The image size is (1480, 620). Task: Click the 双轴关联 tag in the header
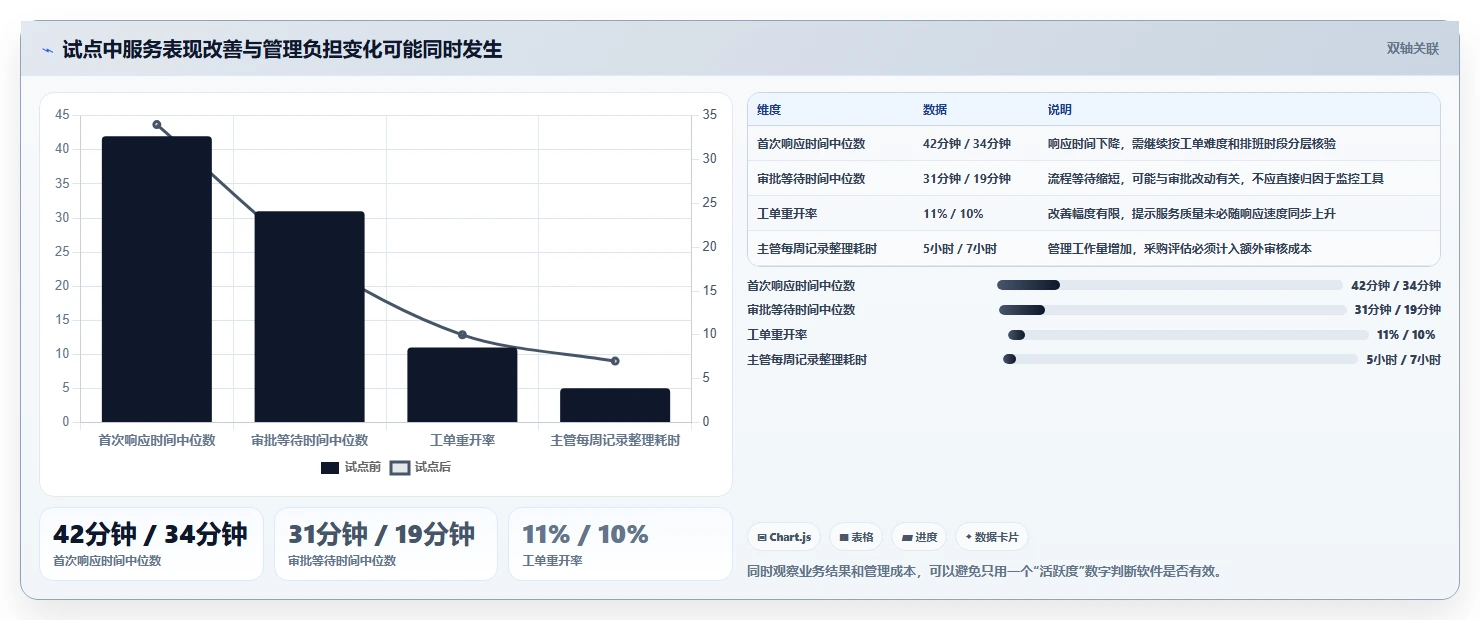[1412, 49]
